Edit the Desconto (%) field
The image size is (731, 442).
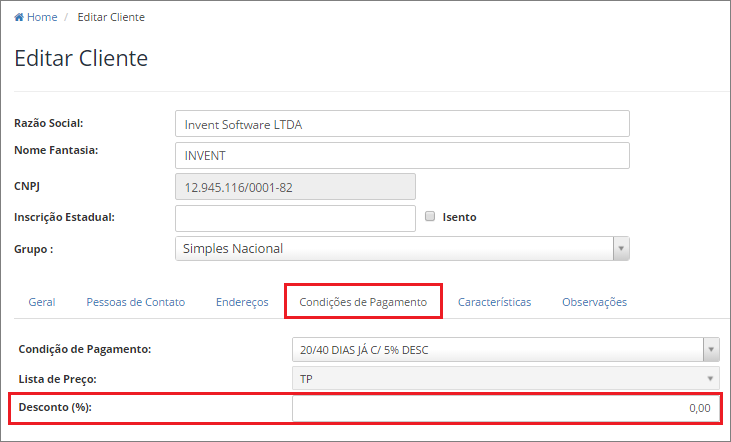point(506,408)
